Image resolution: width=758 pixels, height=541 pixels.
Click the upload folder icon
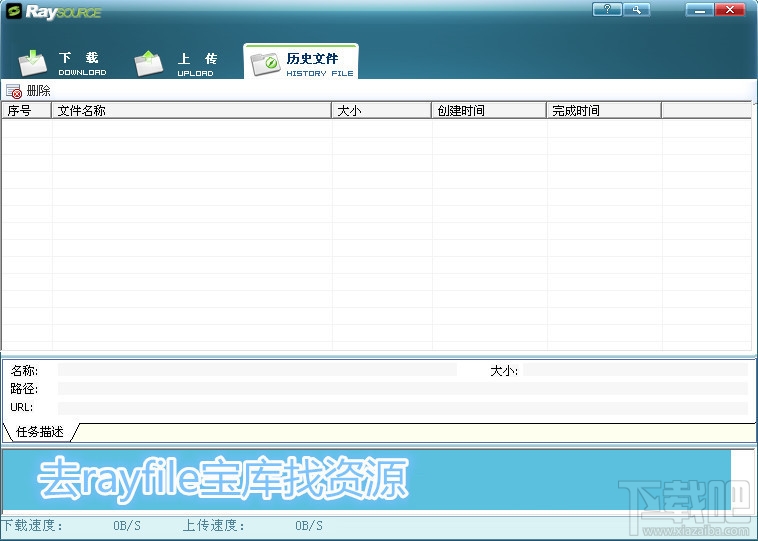pos(148,63)
